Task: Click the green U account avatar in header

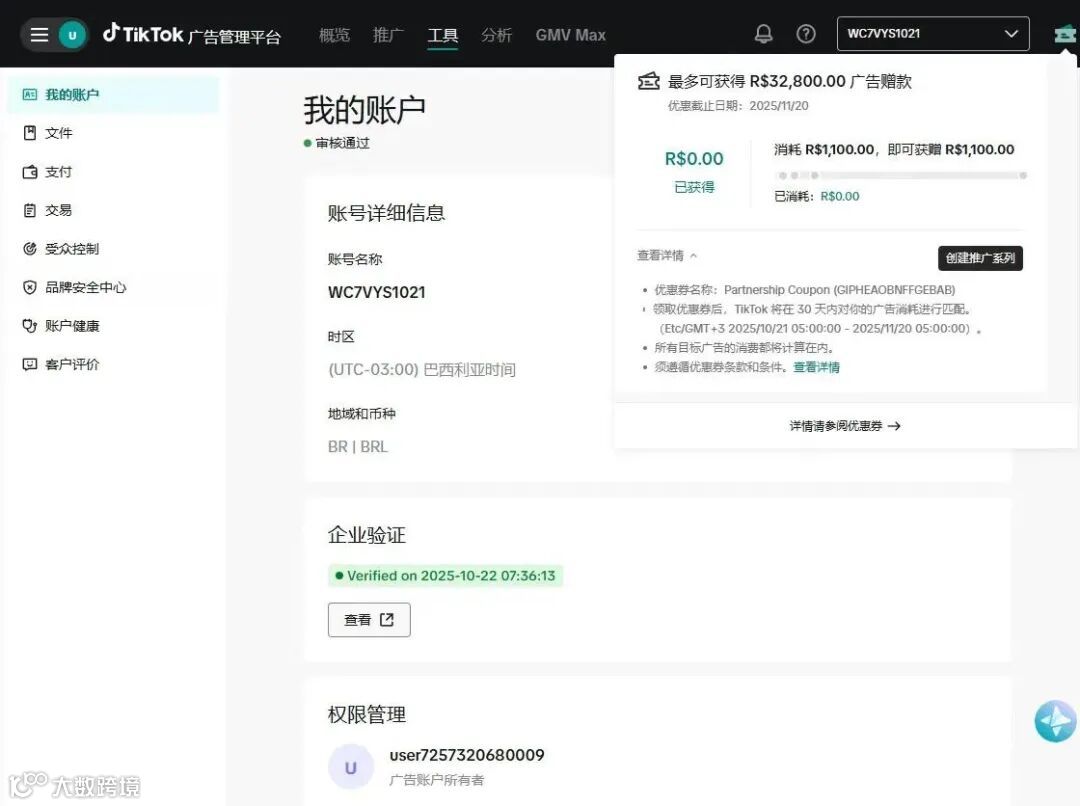Action: 72,34
